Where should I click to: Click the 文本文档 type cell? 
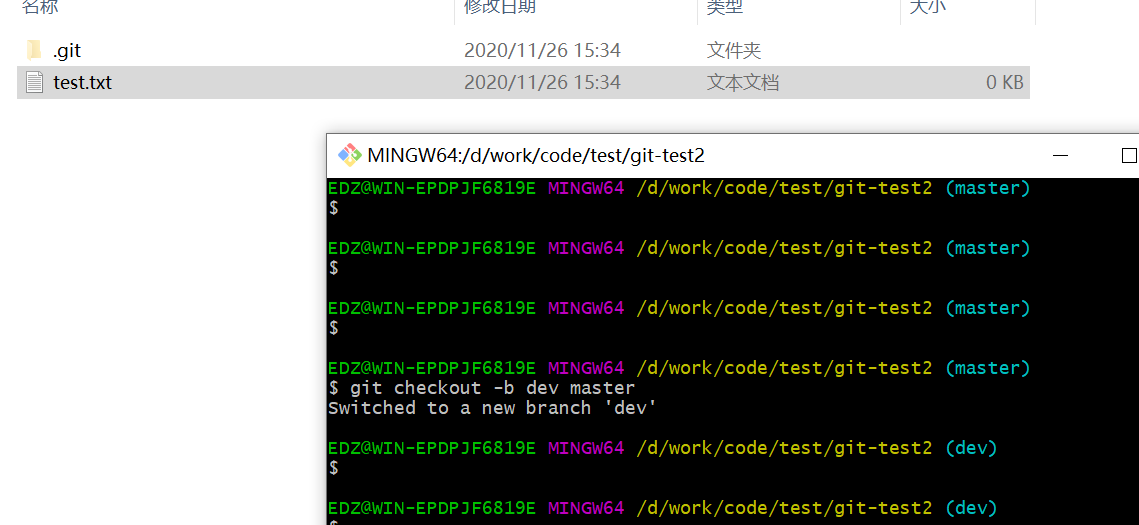click(742, 83)
